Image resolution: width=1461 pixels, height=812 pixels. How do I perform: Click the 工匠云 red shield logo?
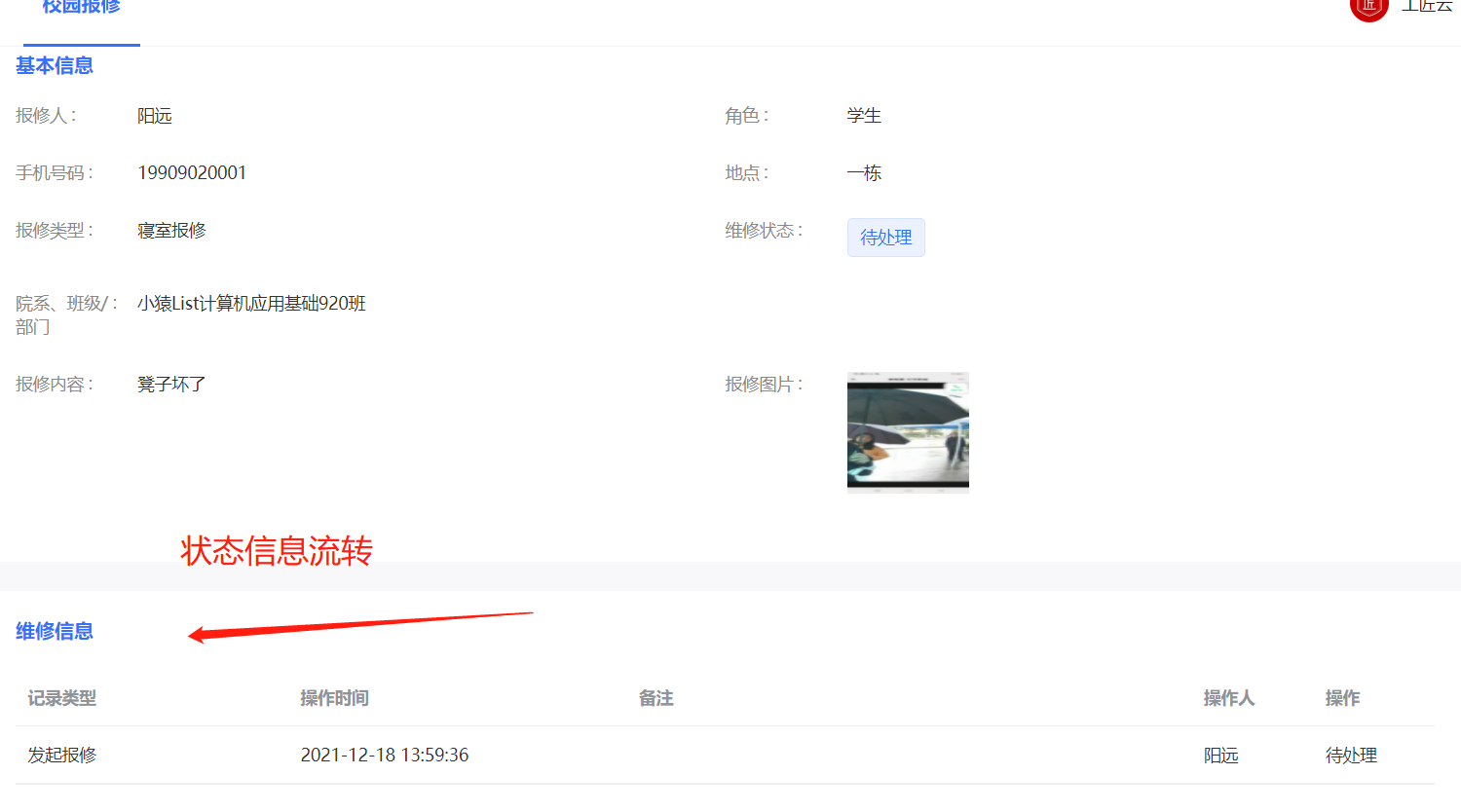[1368, 10]
